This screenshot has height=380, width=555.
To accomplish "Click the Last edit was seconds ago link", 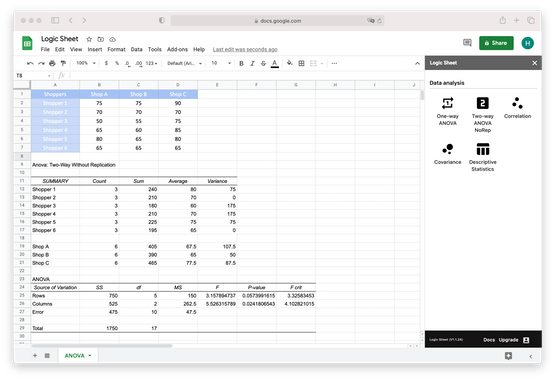I will pyautogui.click(x=245, y=50).
